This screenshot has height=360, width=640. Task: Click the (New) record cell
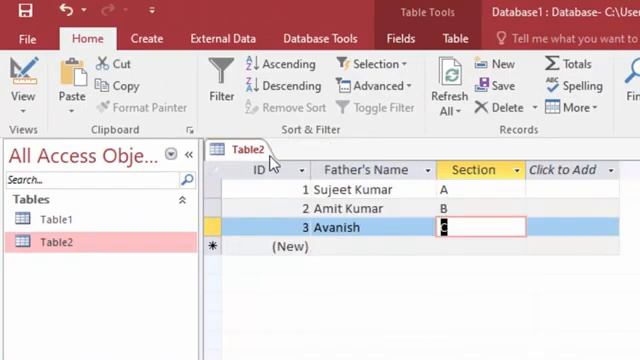266,247
